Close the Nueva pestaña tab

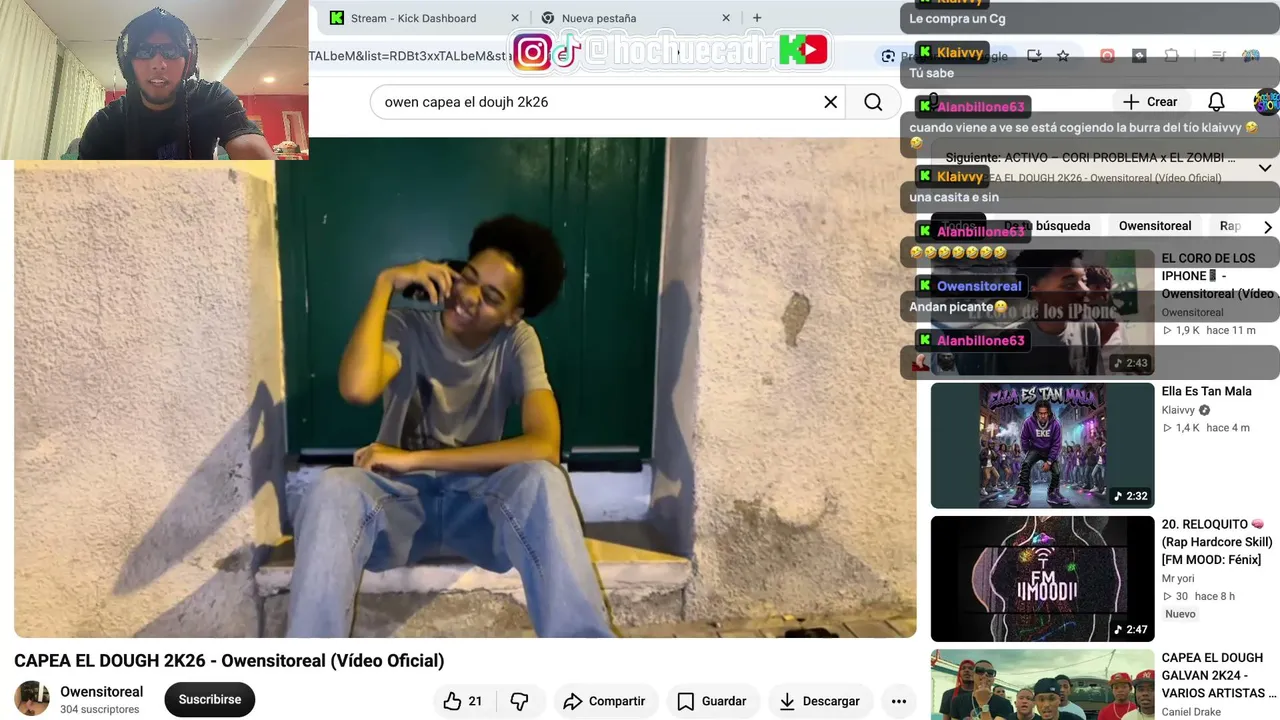[726, 18]
